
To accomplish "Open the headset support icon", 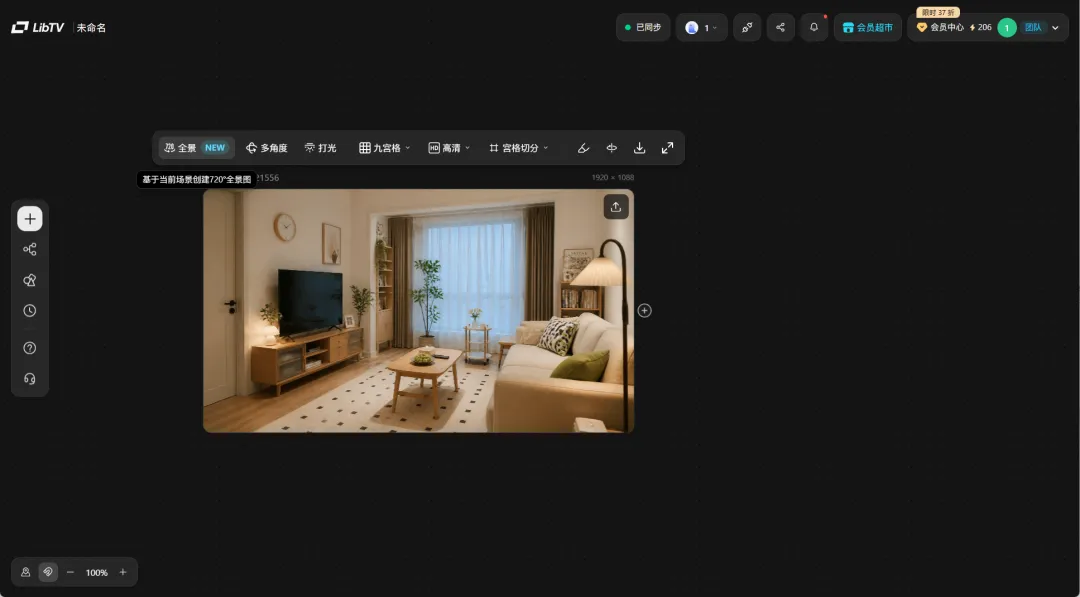I will tap(30, 379).
